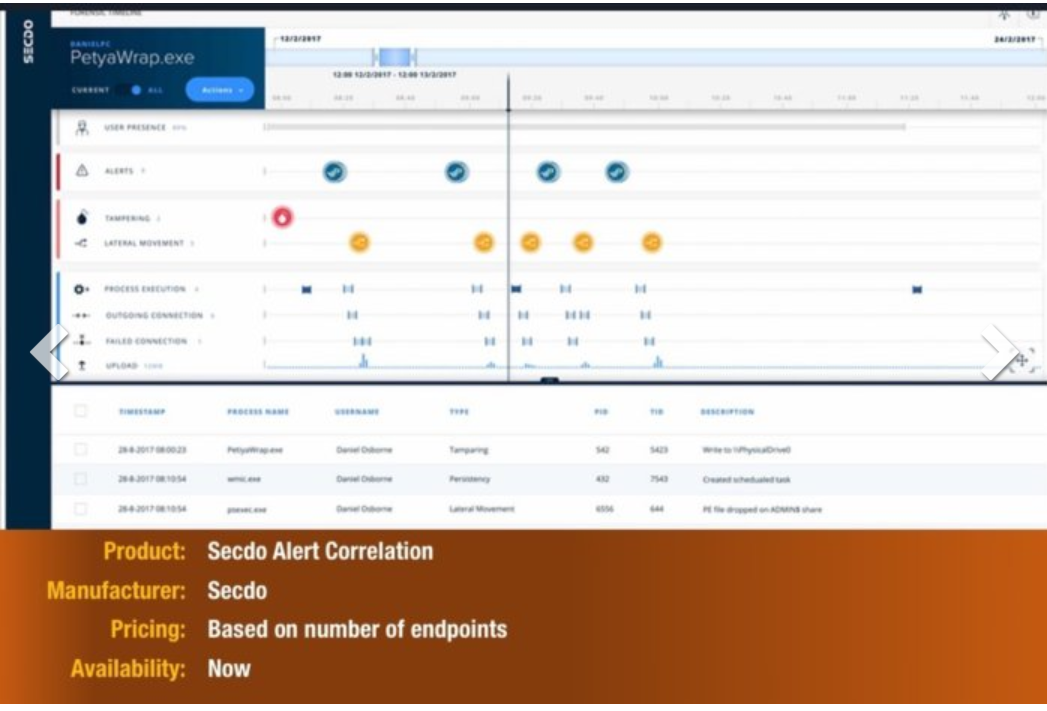This screenshot has height=711, width=1047.
Task: Click the expand fullscreen icon at bottom right
Action: point(1022,361)
